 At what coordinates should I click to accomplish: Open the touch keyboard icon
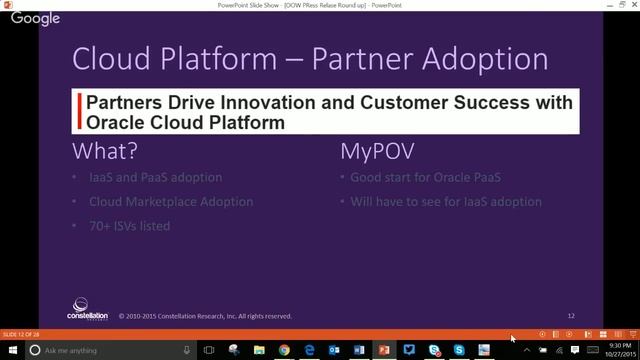click(x=593, y=350)
